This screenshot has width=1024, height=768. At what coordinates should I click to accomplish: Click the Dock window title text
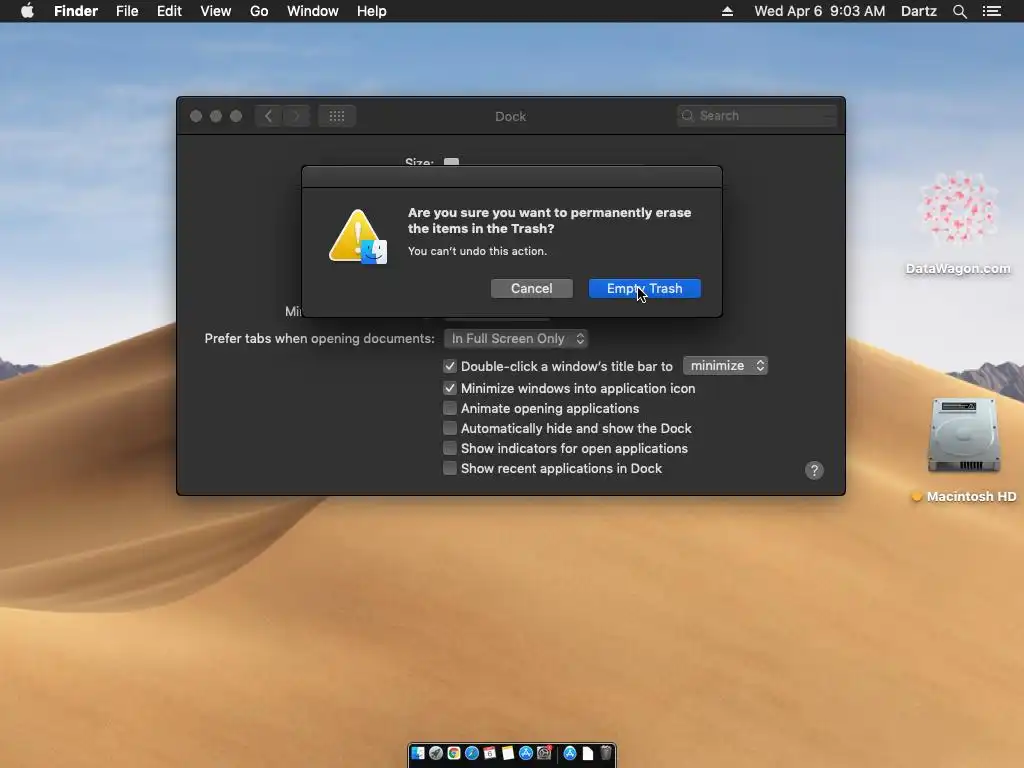click(x=511, y=116)
